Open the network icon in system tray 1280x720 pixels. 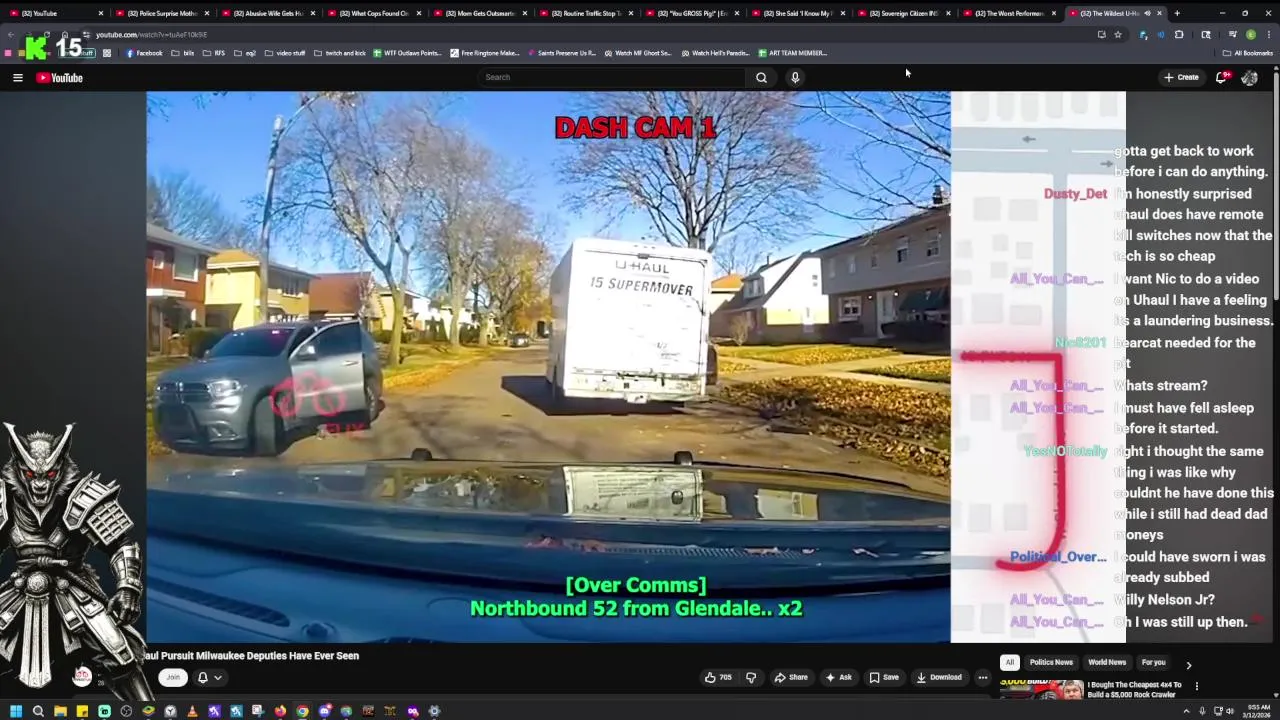[x=1217, y=711]
